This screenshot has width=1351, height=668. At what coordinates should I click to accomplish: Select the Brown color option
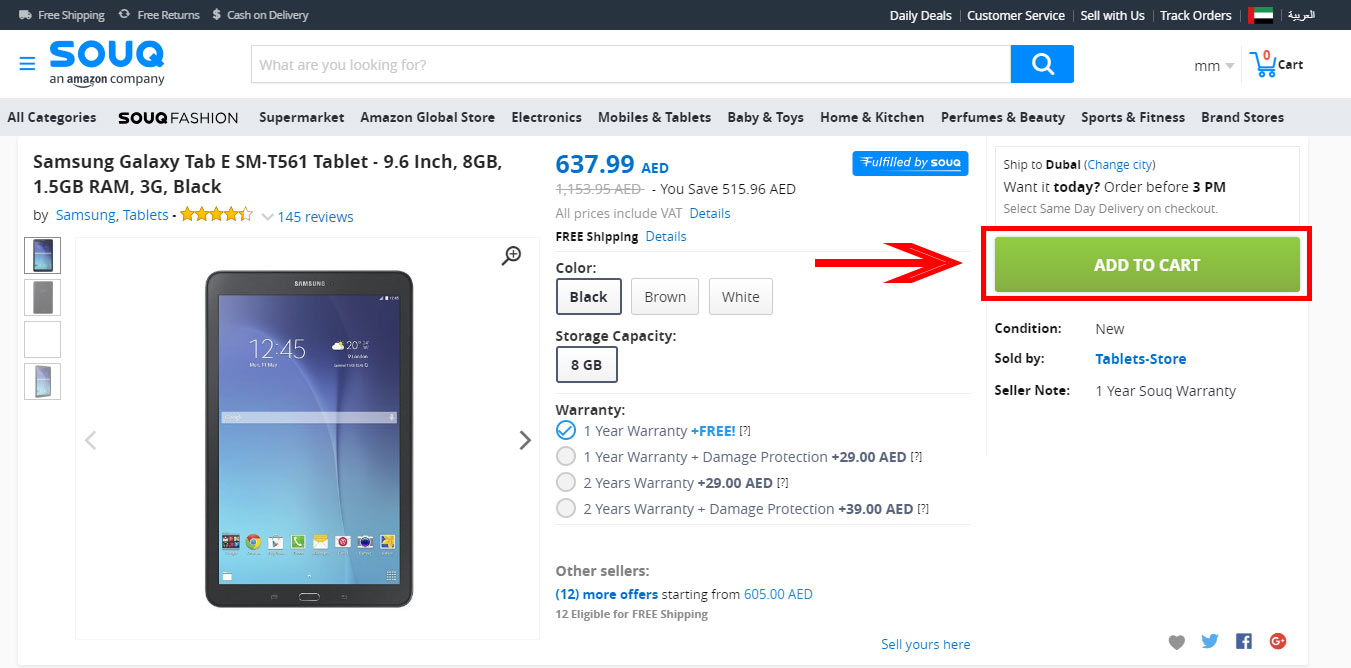(665, 297)
